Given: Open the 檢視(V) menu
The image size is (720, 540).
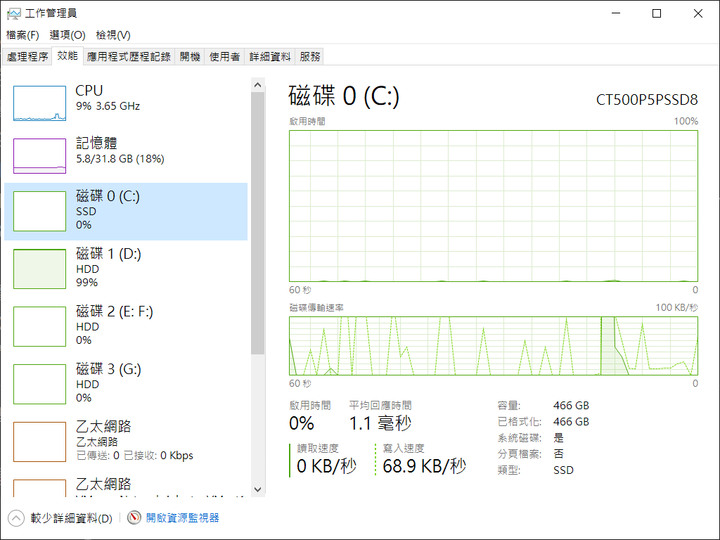Looking at the screenshot, I should click(113, 35).
